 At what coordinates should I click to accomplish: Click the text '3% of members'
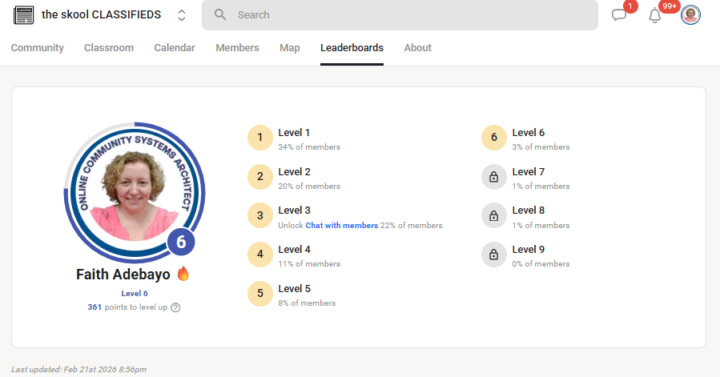541,147
